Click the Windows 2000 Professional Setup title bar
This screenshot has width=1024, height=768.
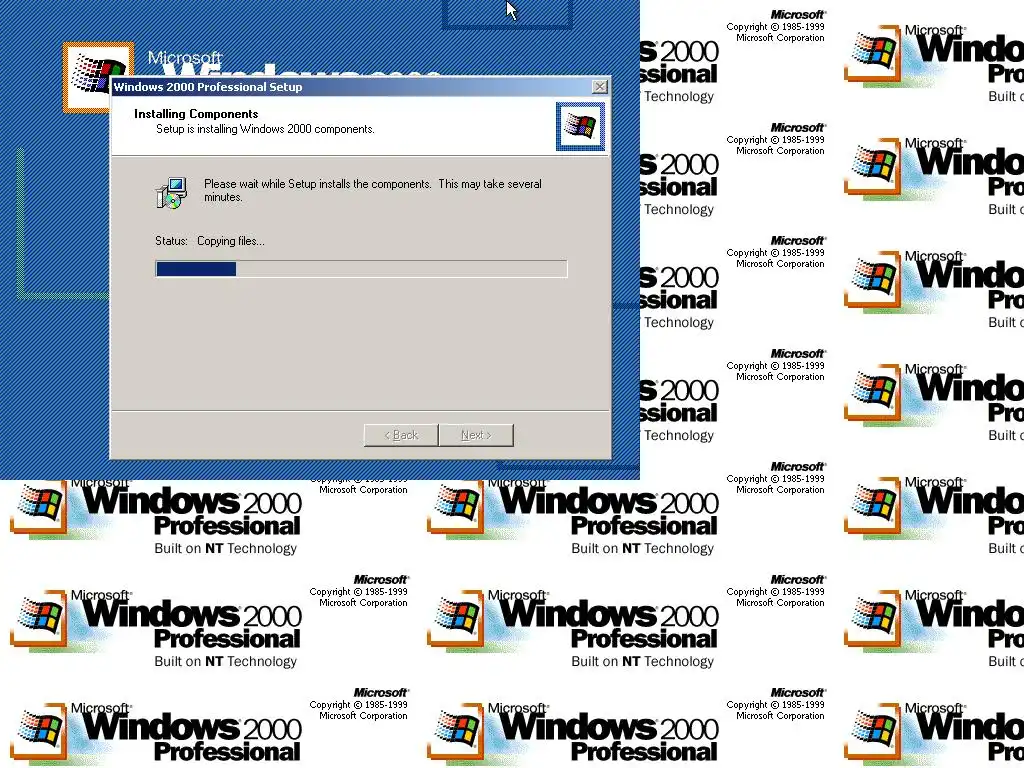[360, 87]
